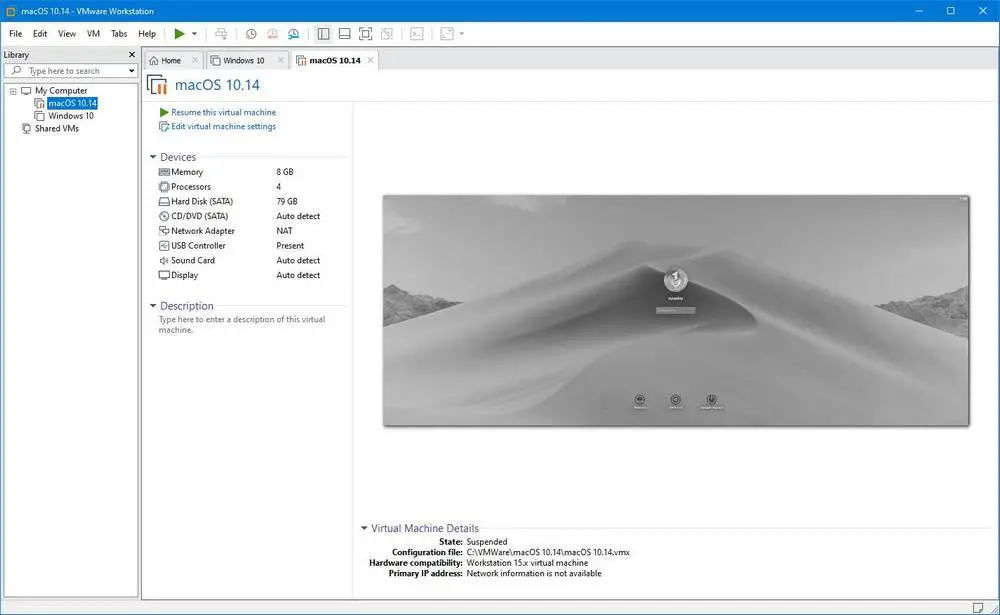Click the configuration file path text

pos(548,552)
